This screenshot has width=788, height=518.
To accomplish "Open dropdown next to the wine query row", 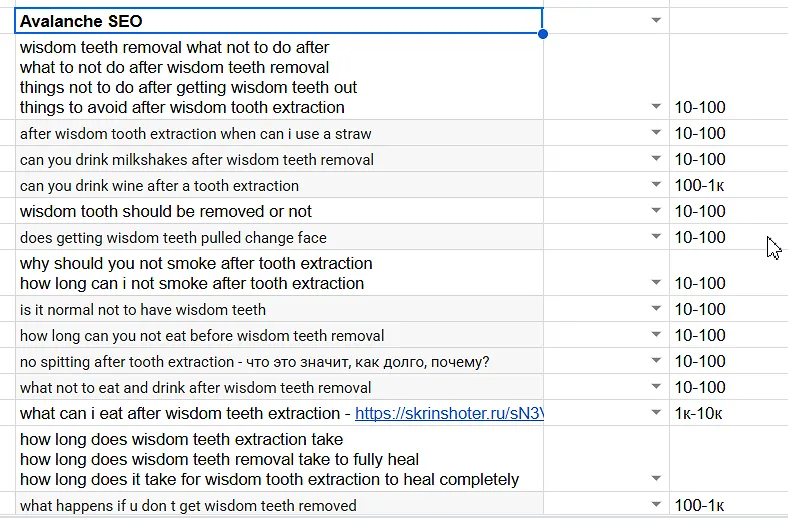I will point(656,186).
